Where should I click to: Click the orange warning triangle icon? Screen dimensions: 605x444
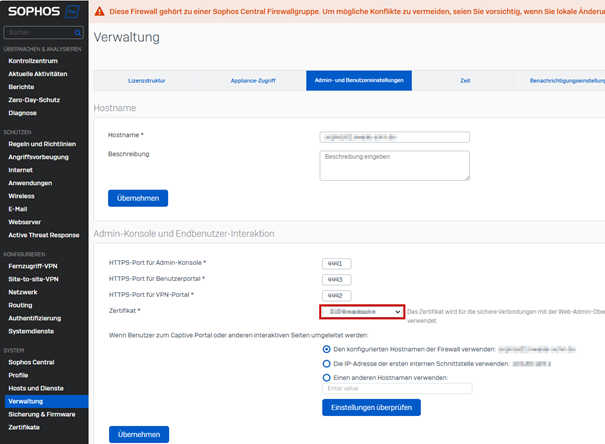click(x=100, y=12)
